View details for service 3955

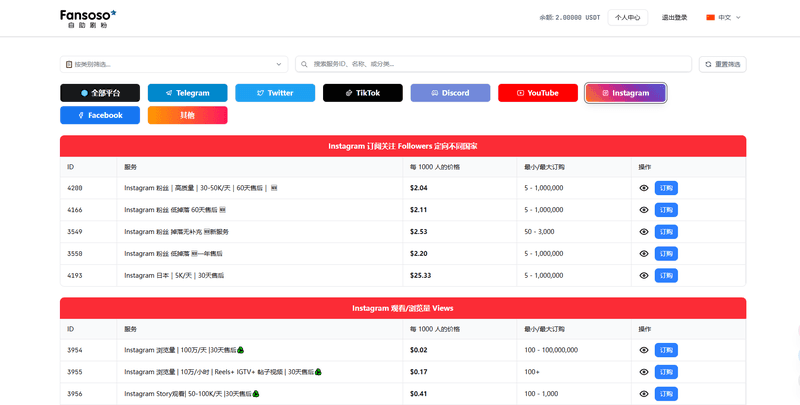pos(644,372)
